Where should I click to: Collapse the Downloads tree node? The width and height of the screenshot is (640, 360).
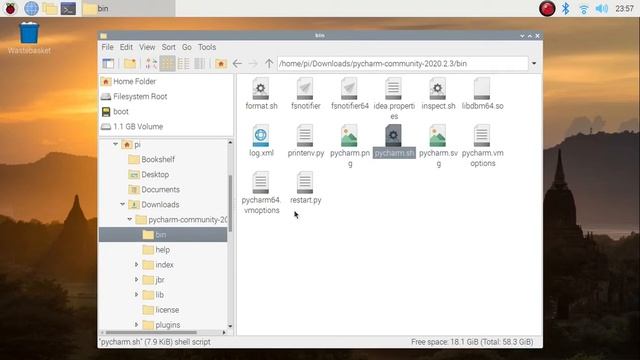[x=122, y=204]
